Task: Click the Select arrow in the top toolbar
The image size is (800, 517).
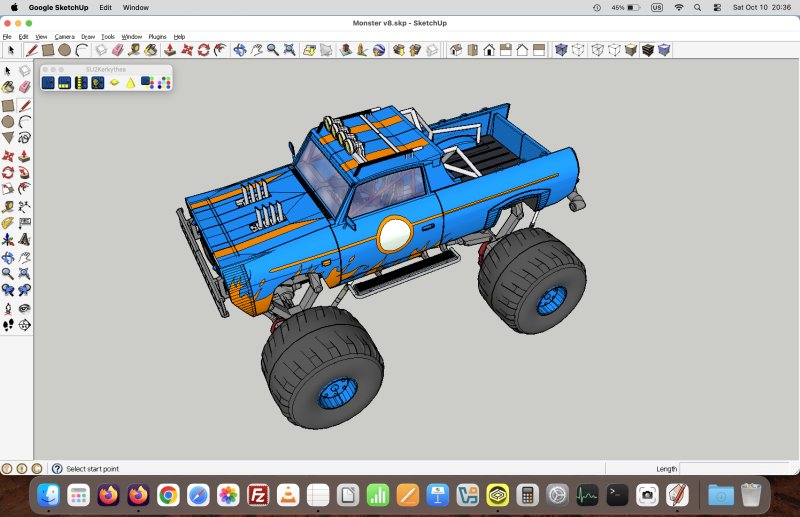Action: click(x=11, y=50)
